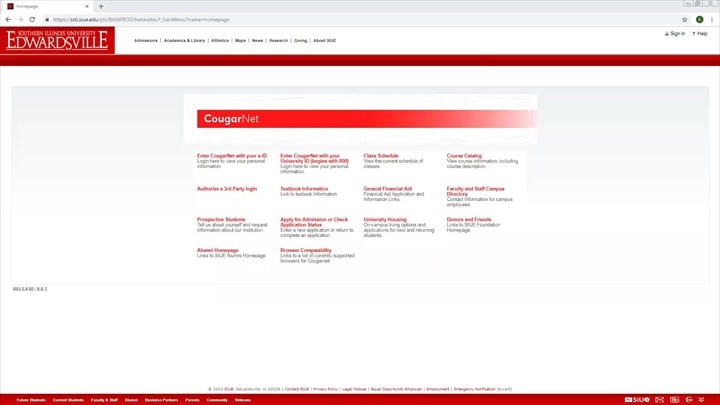This screenshot has width=720, height=405.
Task: Open the Course Catalog link
Action: (x=464, y=156)
